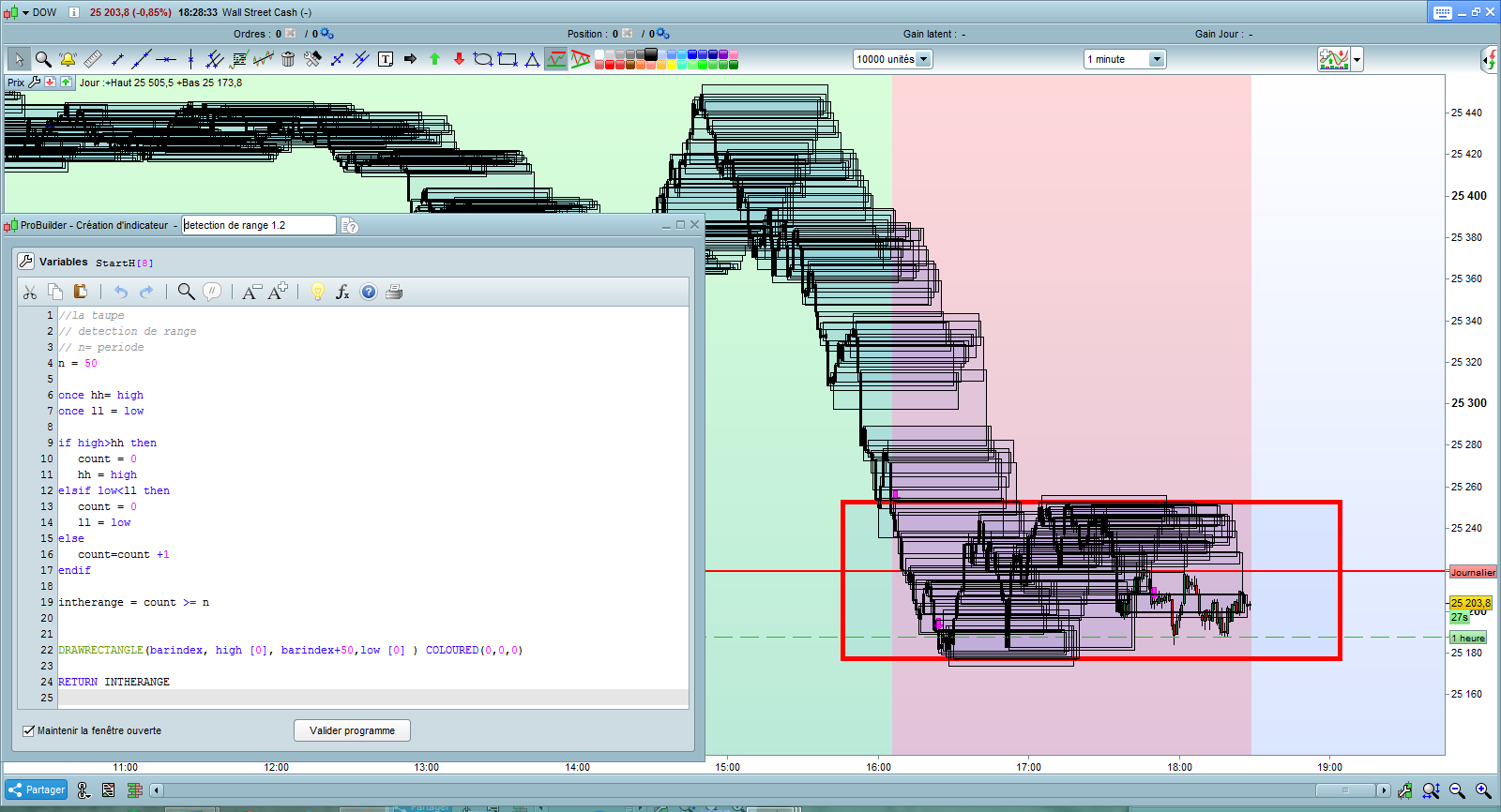Uncheck 'Maintenir la fenêtre ouverte' checkbox
Viewport: 1501px width, 812px height.
(x=28, y=730)
